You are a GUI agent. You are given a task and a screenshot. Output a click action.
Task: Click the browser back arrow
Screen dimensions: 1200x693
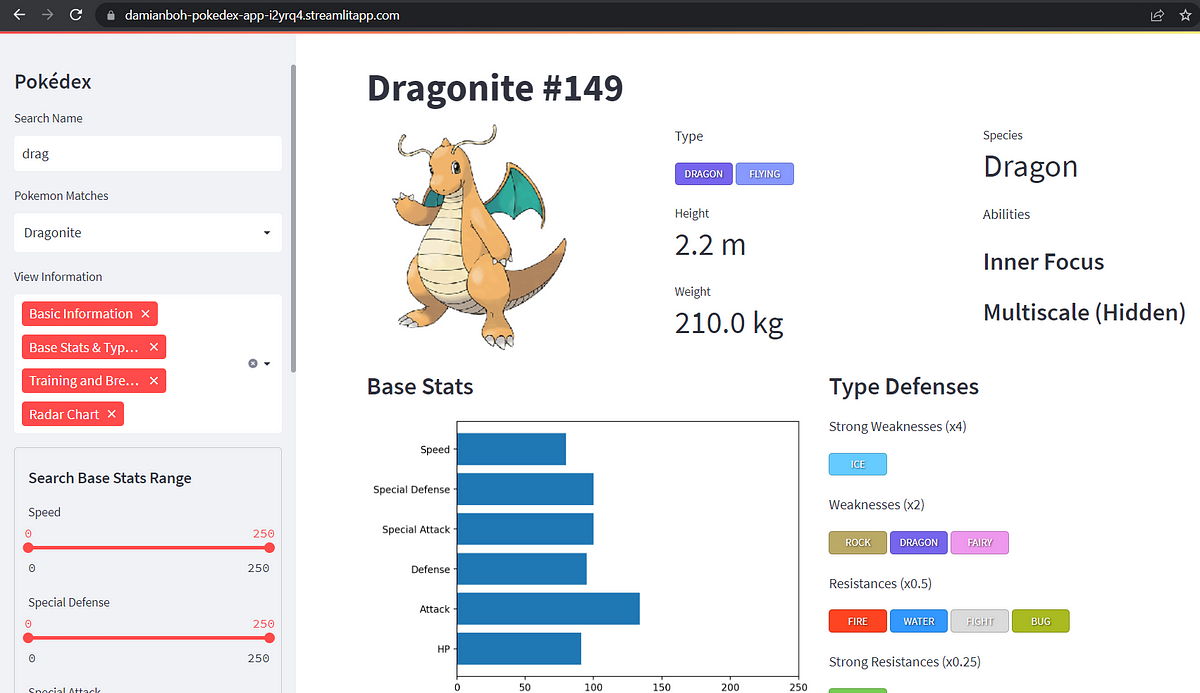(19, 15)
